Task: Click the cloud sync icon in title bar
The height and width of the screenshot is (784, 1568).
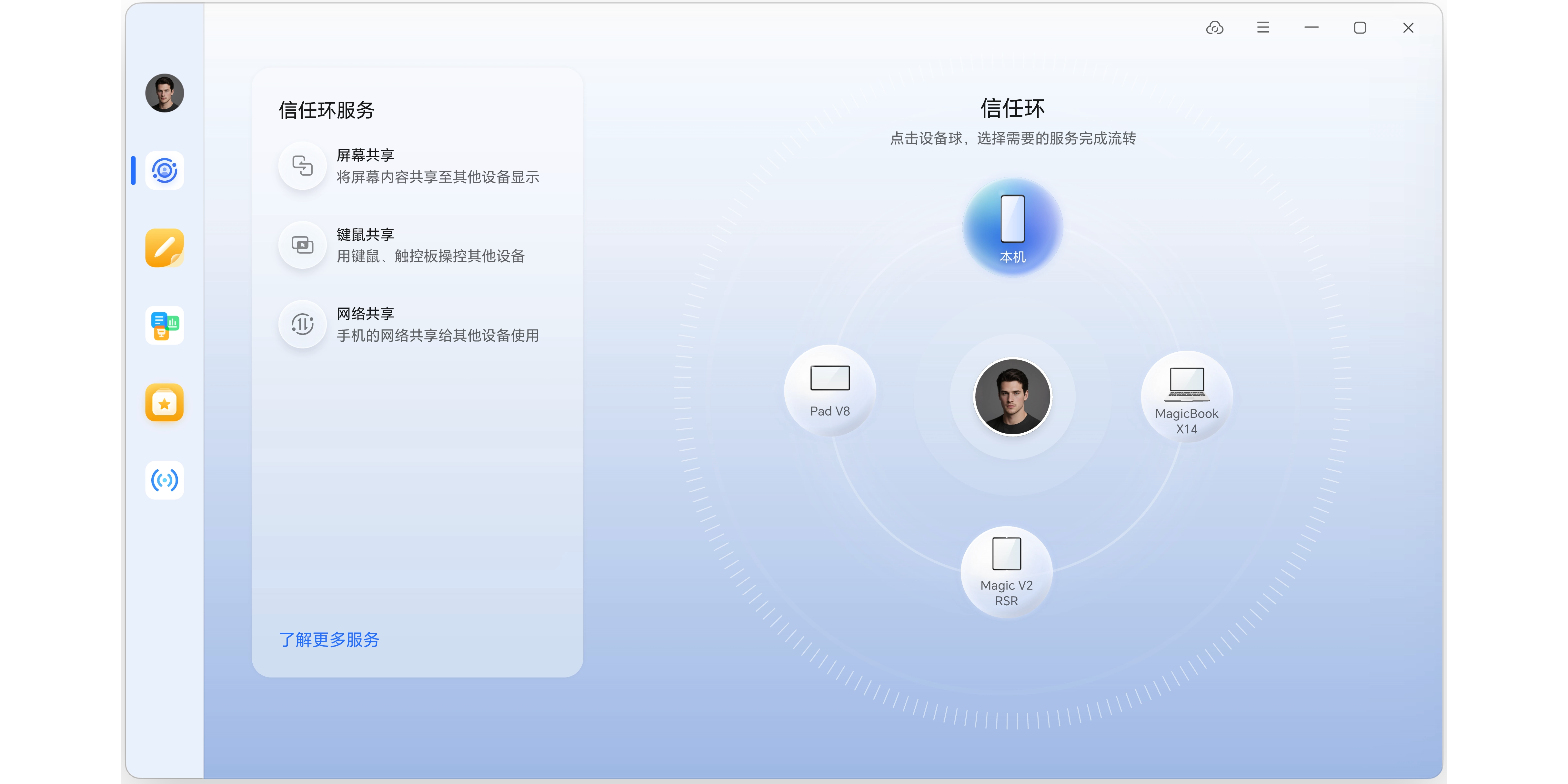Action: 1214,28
